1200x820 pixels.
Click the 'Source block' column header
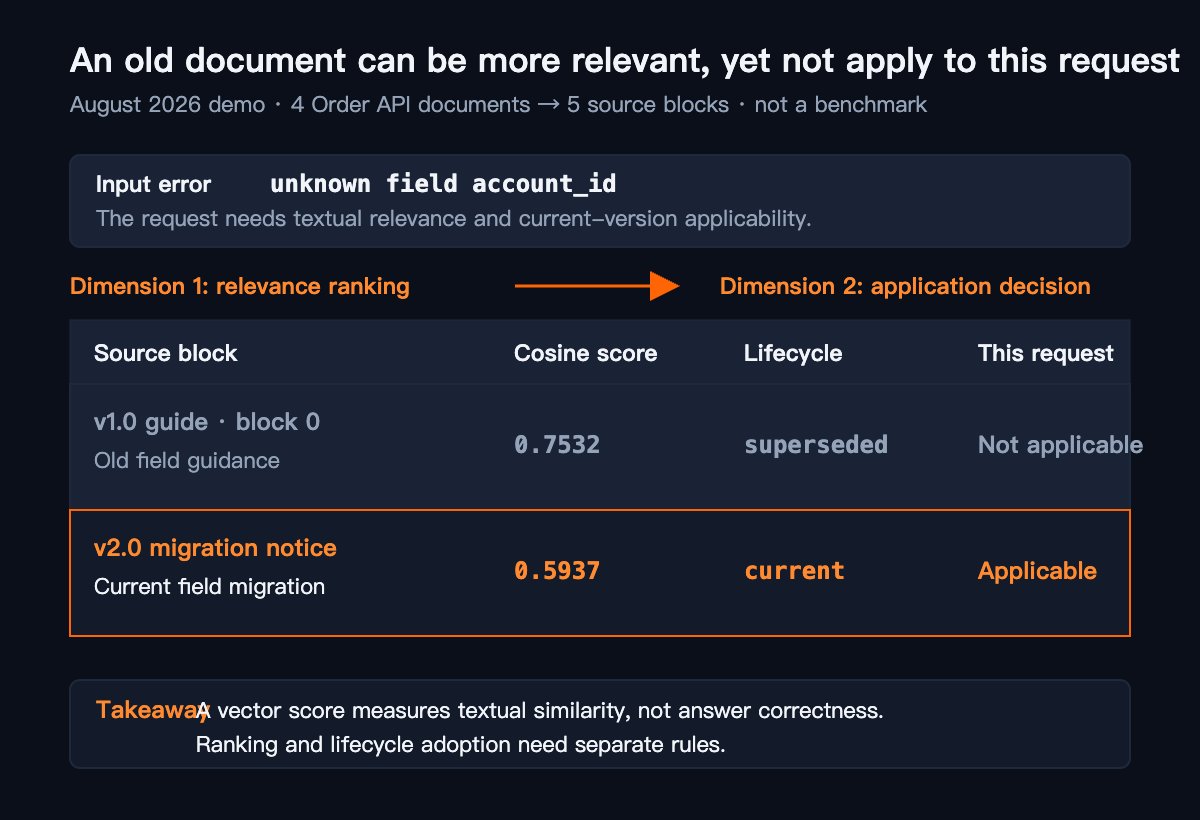pyautogui.click(x=166, y=353)
